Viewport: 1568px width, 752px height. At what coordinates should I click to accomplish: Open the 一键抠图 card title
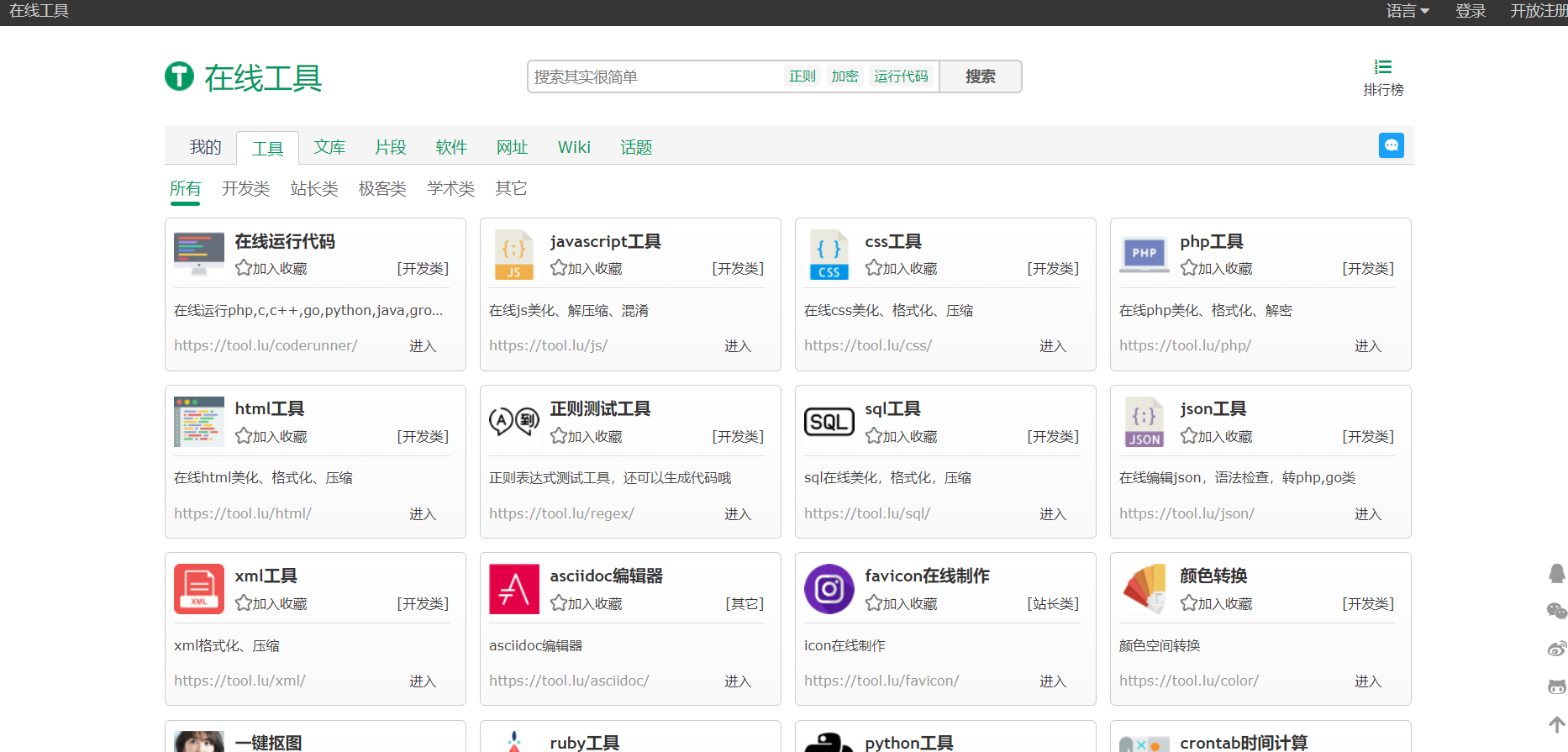(x=269, y=743)
